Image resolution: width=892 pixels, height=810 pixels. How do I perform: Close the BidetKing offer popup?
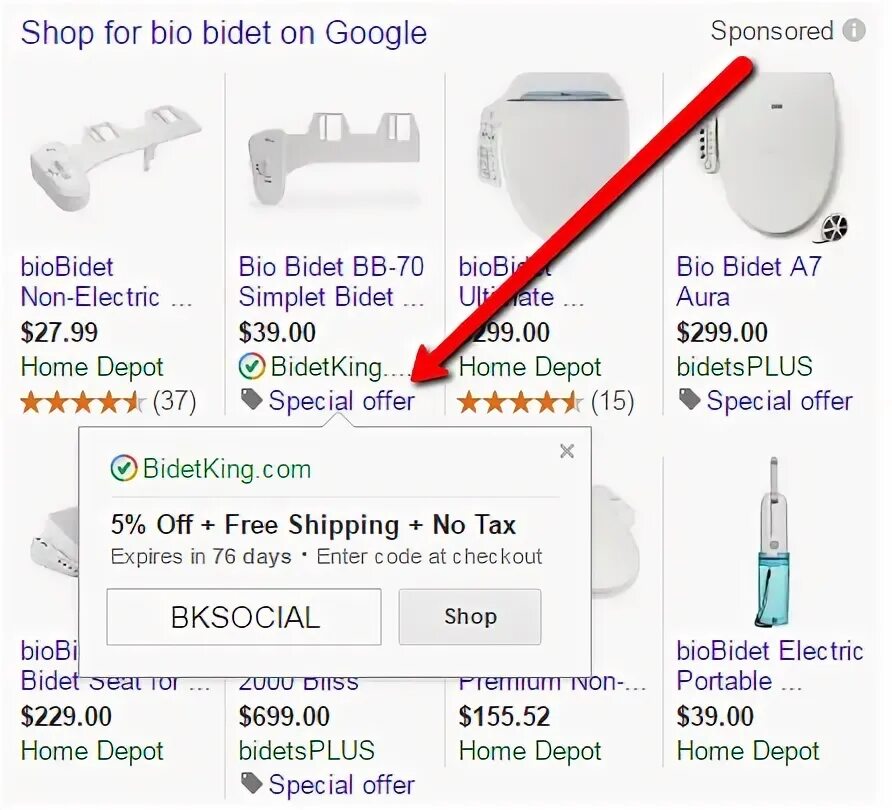coord(567,451)
